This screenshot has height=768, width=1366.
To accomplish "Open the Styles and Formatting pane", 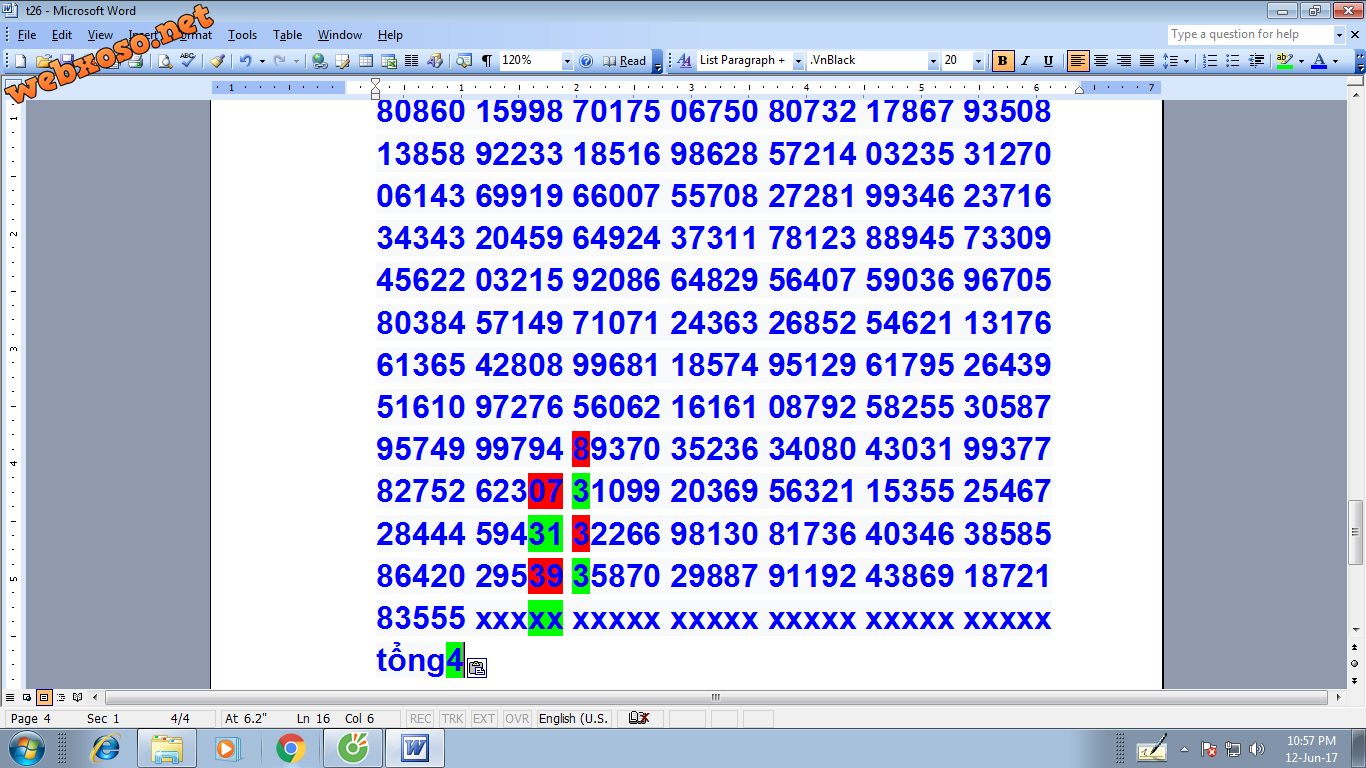I will (685, 61).
